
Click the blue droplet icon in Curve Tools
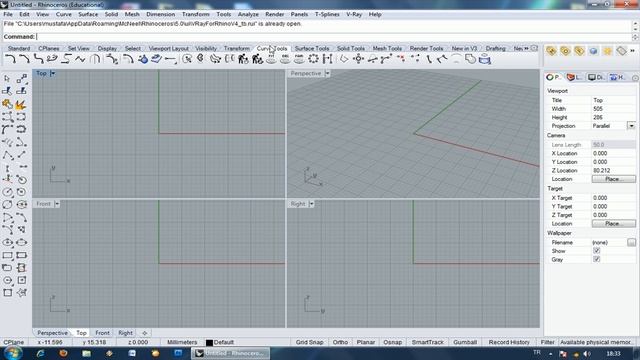point(143,60)
